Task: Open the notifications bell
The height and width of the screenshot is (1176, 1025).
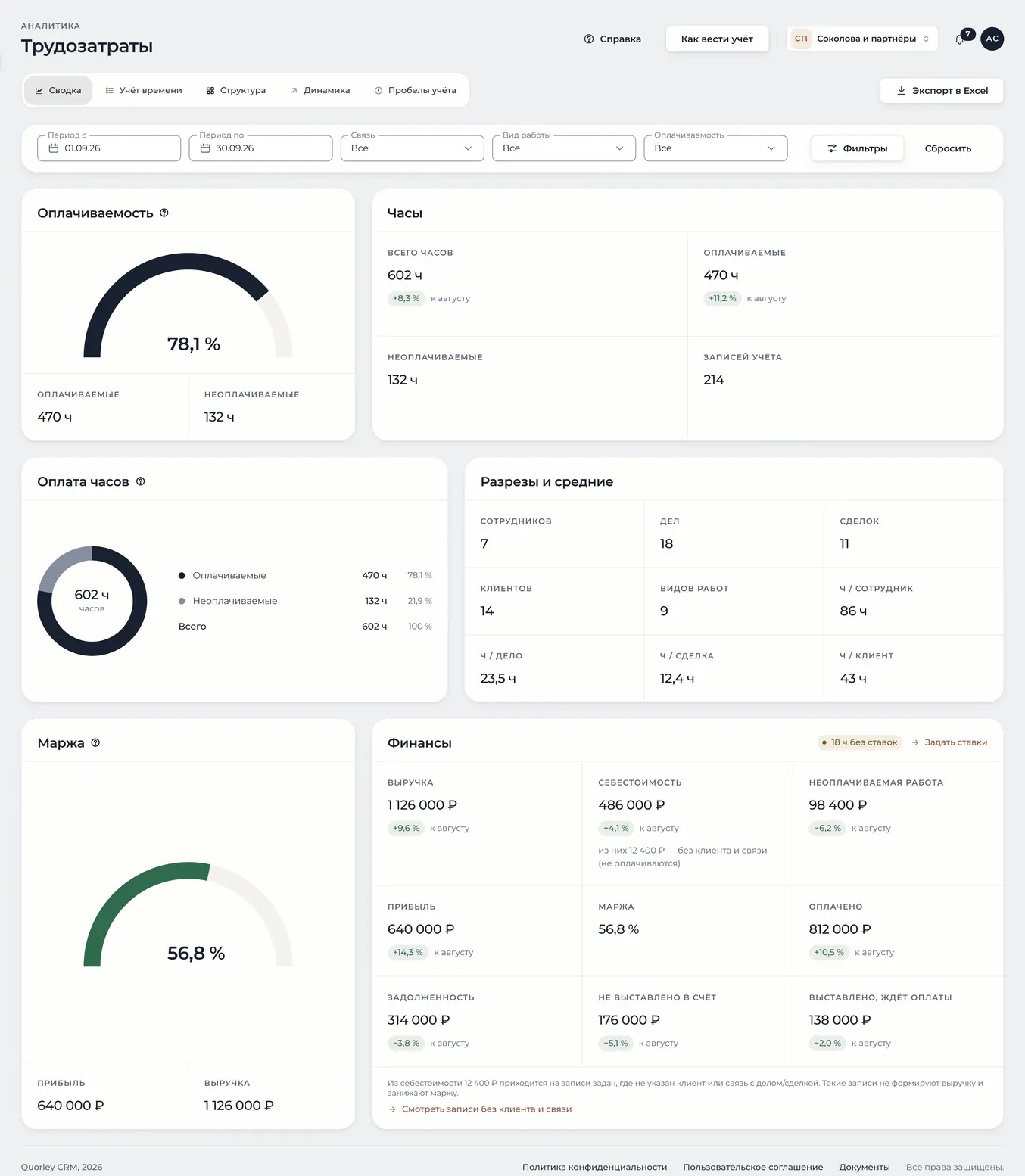Action: 960,39
